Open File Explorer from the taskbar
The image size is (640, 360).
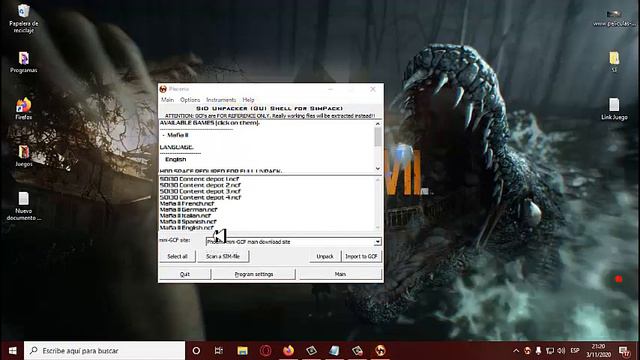click(x=242, y=351)
